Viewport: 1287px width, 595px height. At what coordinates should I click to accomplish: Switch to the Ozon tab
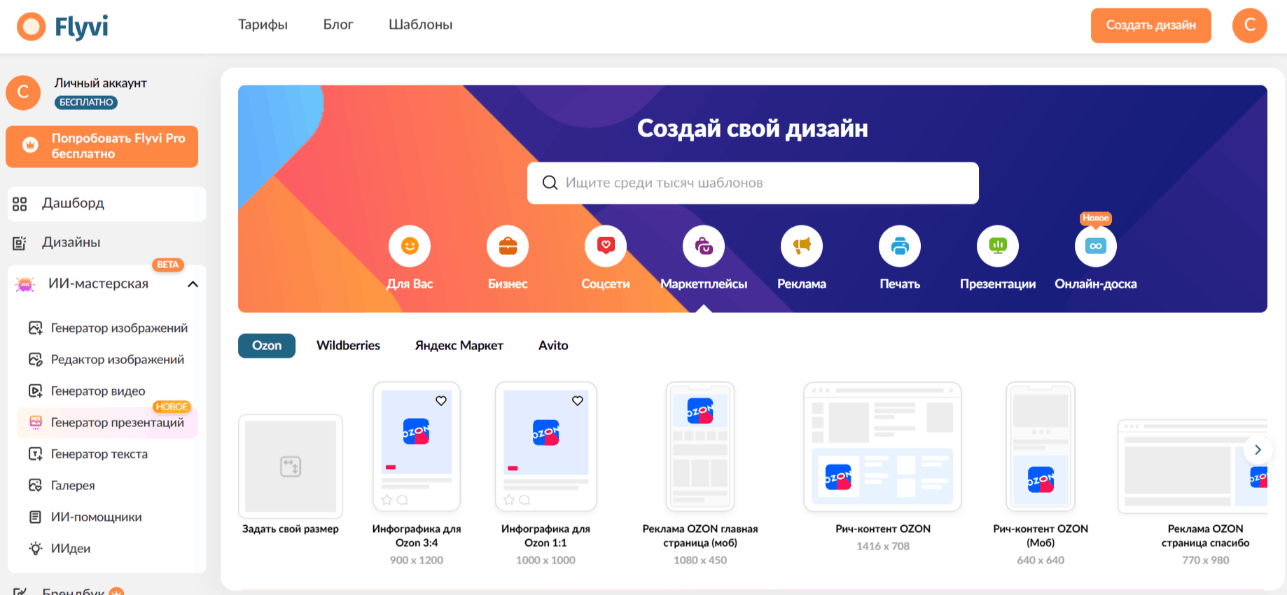tap(267, 346)
